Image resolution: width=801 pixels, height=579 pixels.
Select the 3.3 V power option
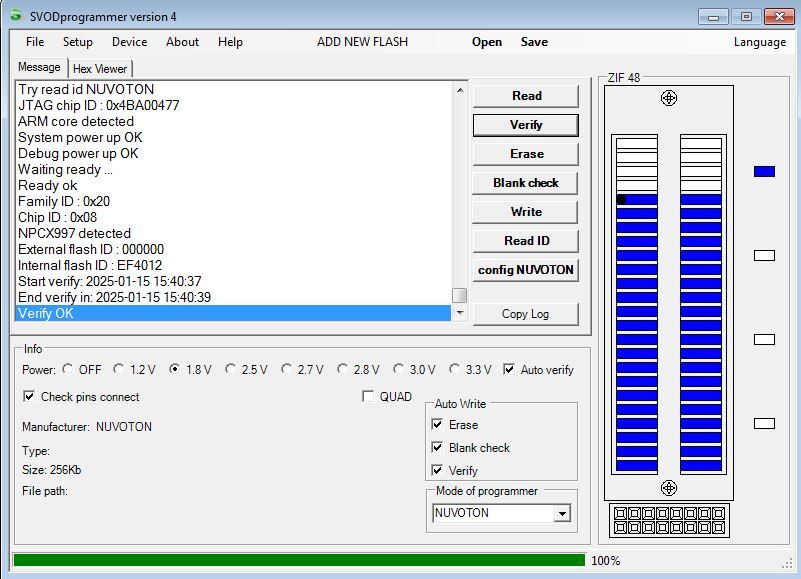pos(455,369)
